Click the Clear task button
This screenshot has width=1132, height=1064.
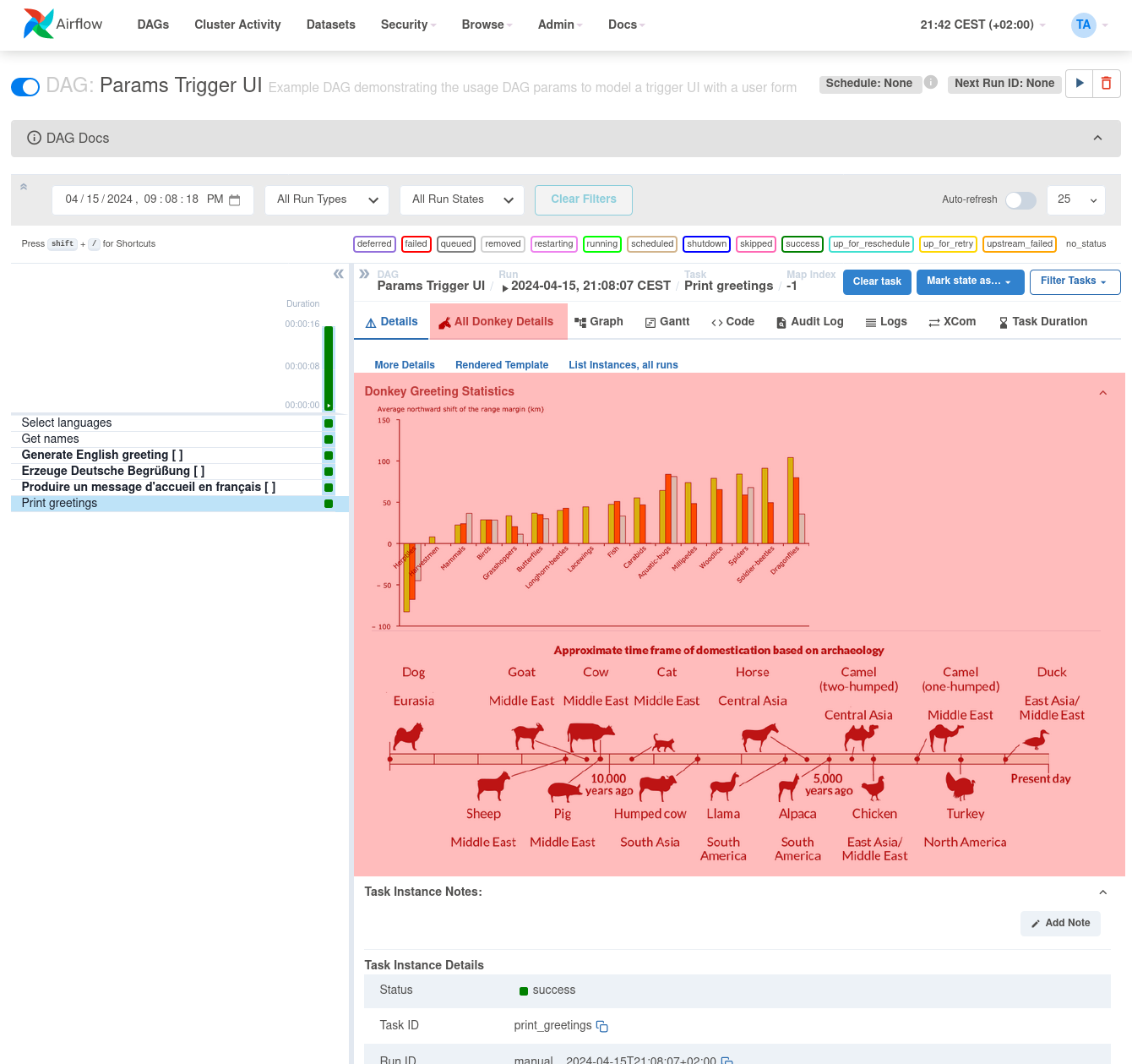877,281
